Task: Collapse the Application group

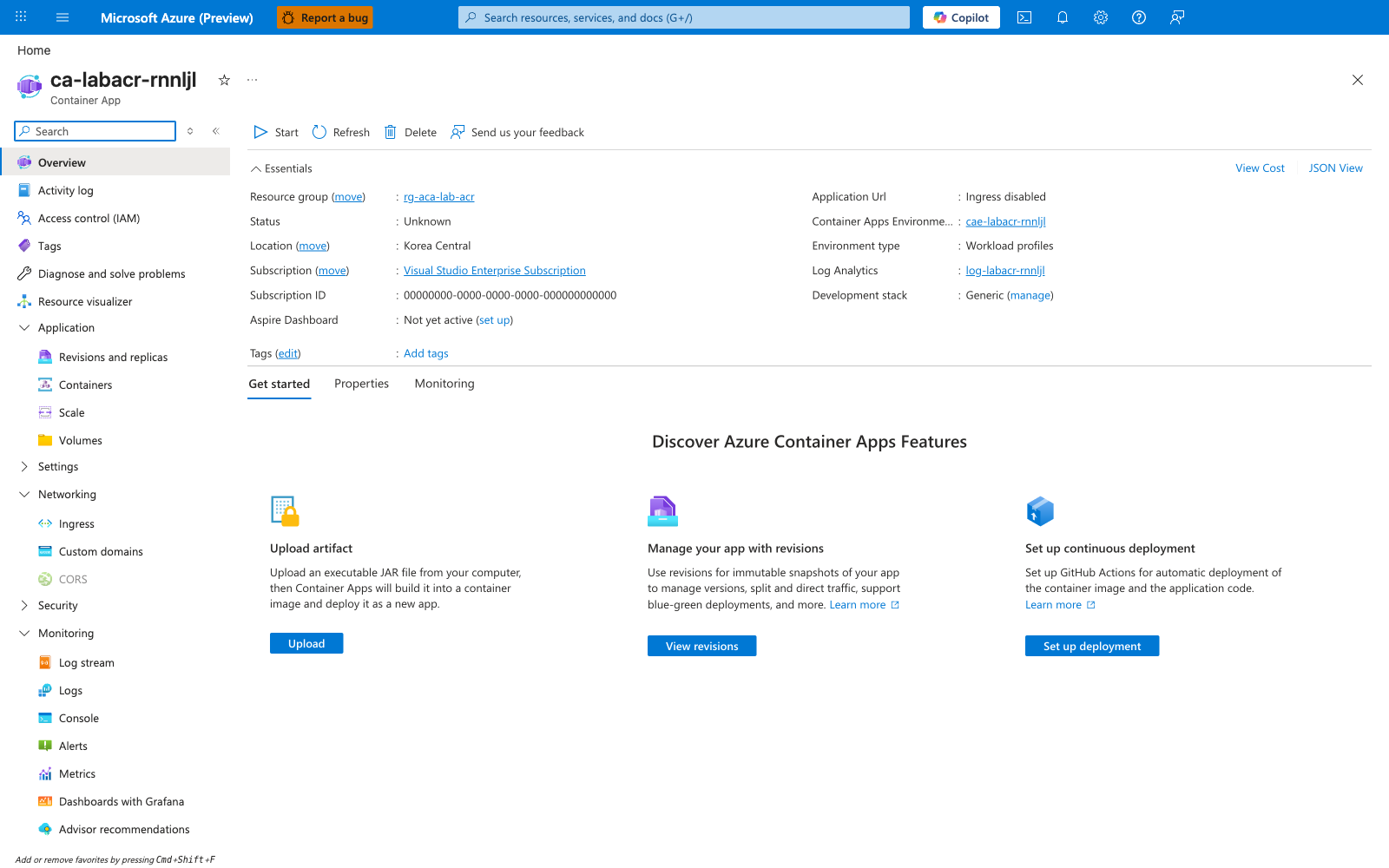Action: point(24,327)
